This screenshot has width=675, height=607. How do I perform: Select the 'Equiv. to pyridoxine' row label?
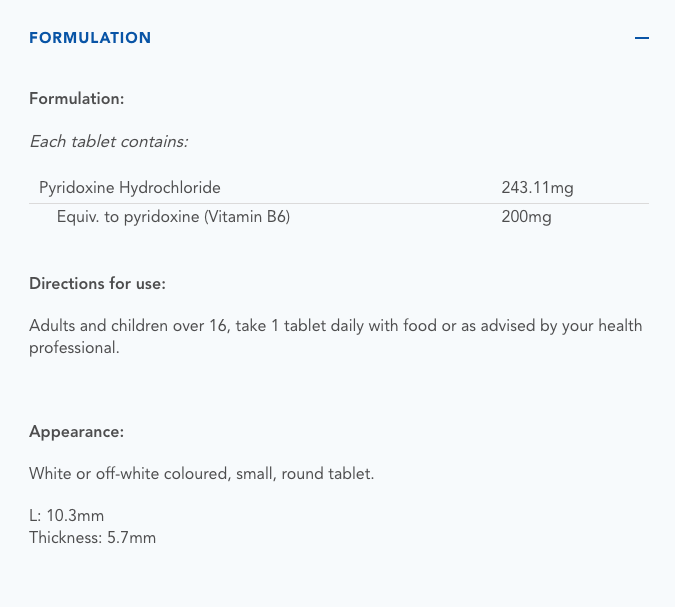click(128, 217)
